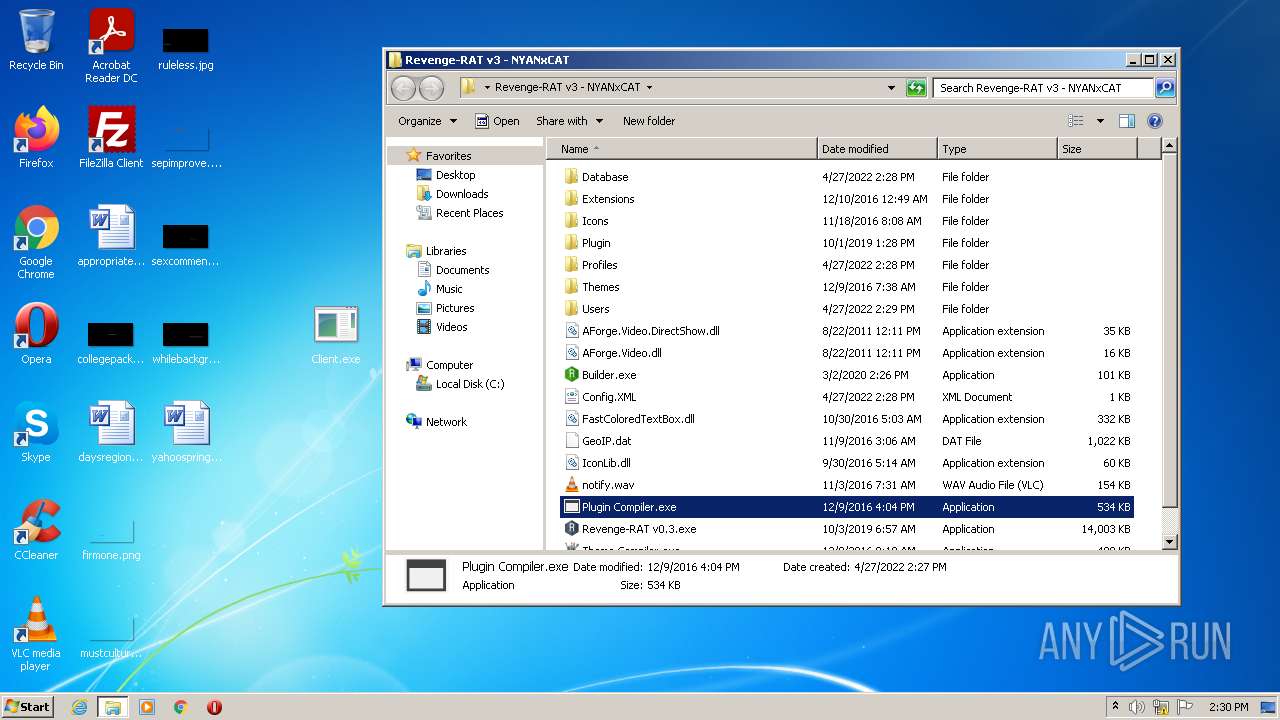Toggle the preview pane icon
This screenshot has height=720, width=1280.
(x=1127, y=121)
